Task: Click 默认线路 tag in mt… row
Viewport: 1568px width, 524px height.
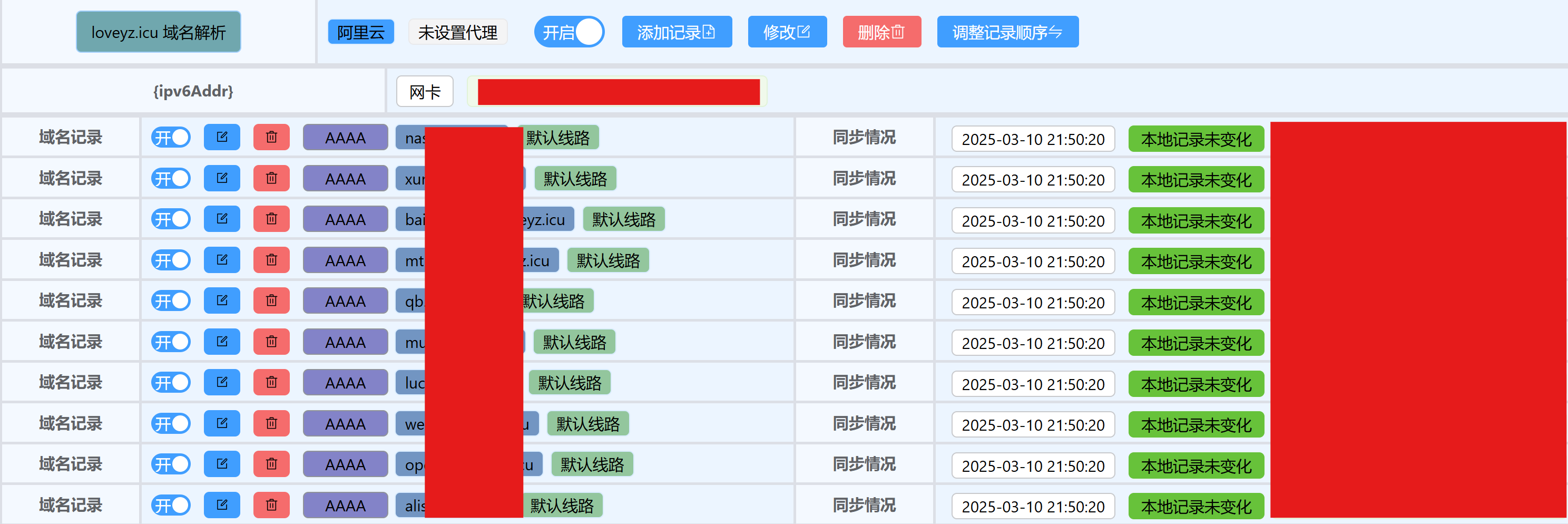Action: point(608,260)
